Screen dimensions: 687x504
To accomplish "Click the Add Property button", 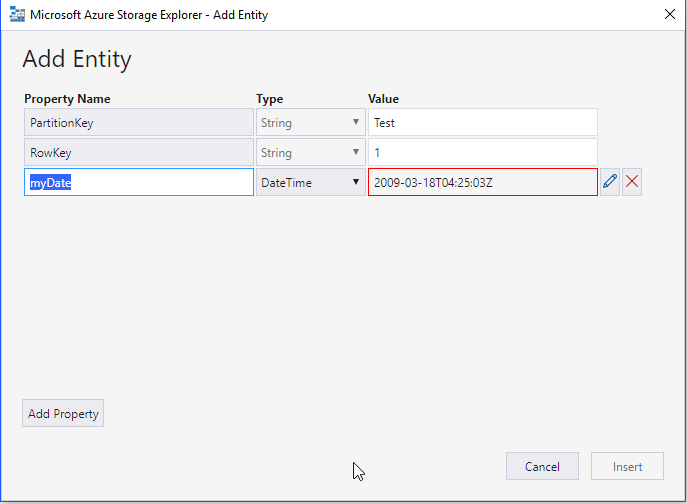I will click(63, 413).
